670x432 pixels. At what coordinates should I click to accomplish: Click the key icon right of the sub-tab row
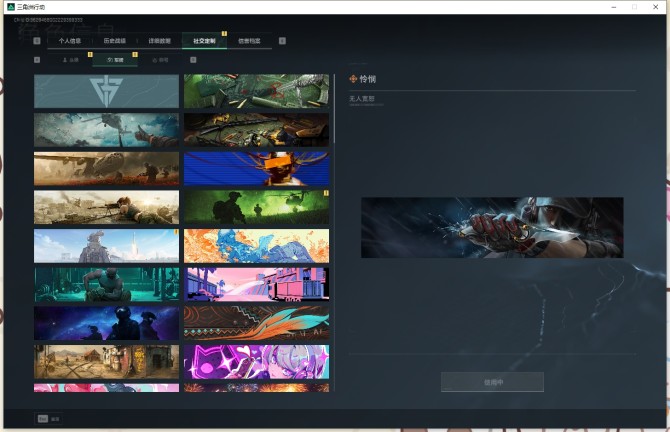193,60
